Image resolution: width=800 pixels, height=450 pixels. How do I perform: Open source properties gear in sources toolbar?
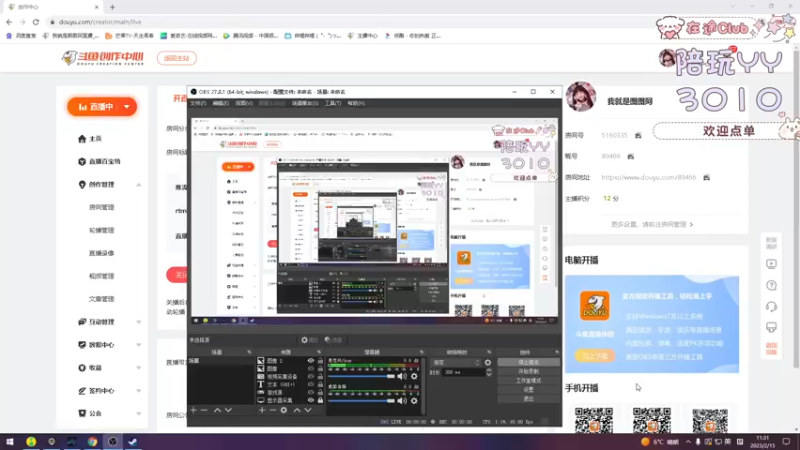coord(284,410)
